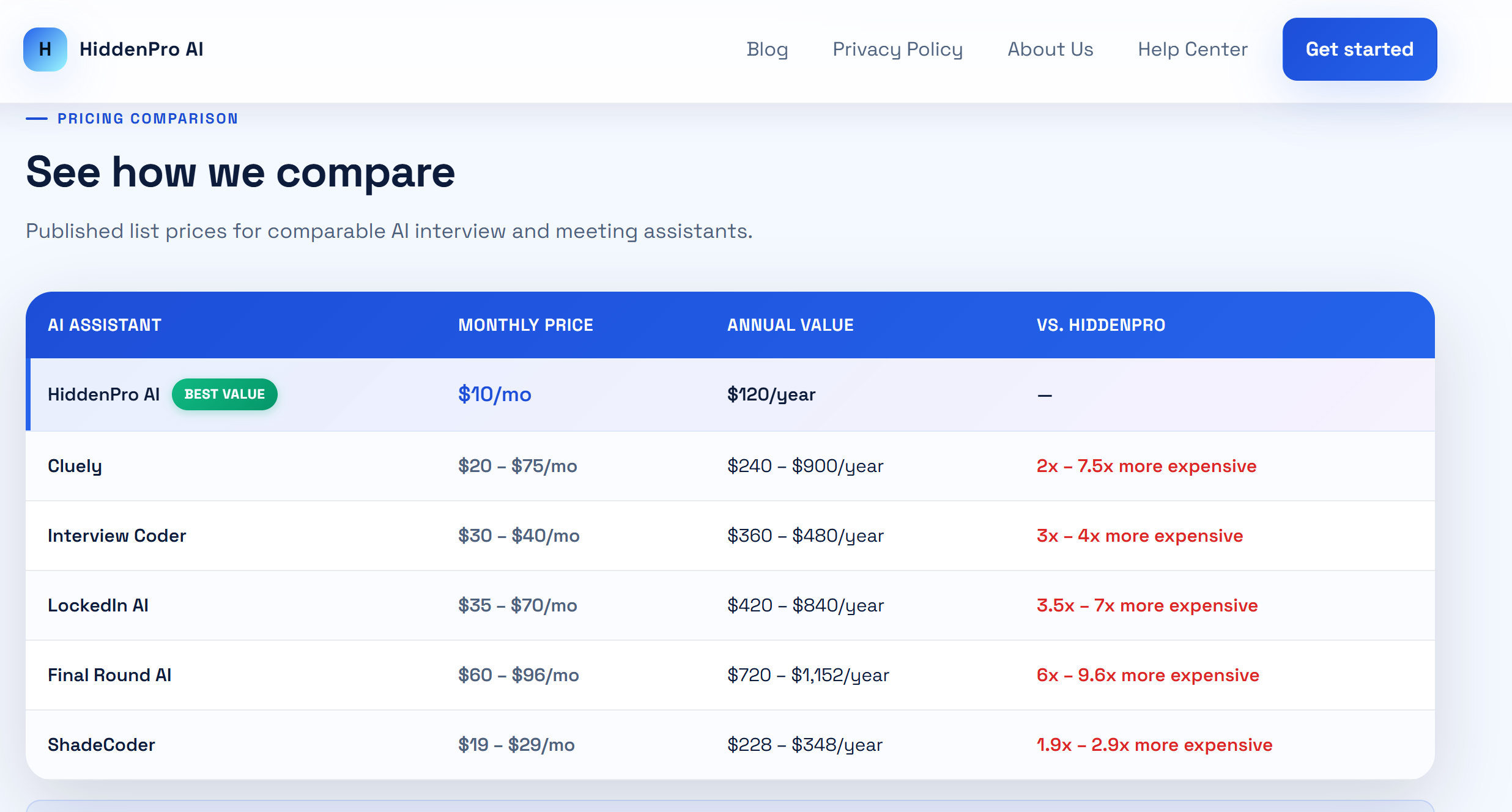Click the HiddenPro AI brand name
Viewport: 1512px width, 812px height.
[141, 50]
